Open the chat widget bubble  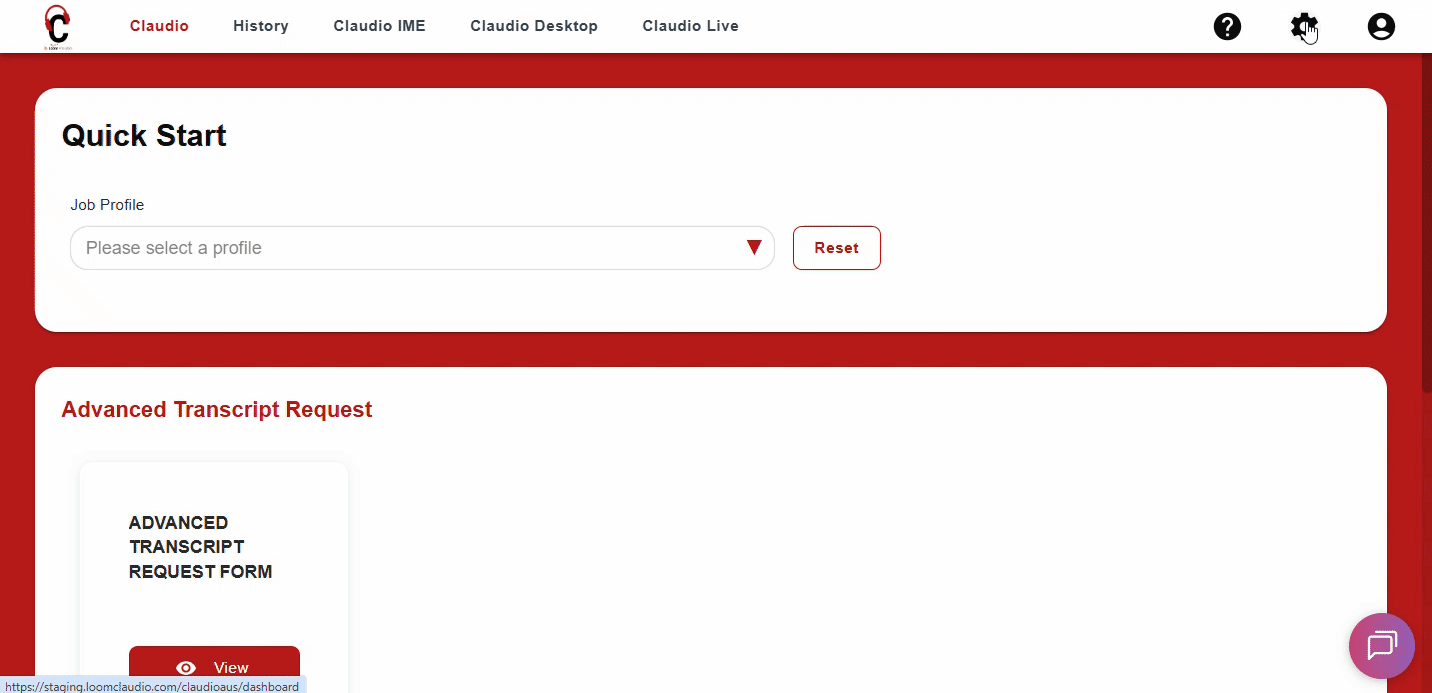coord(1381,646)
